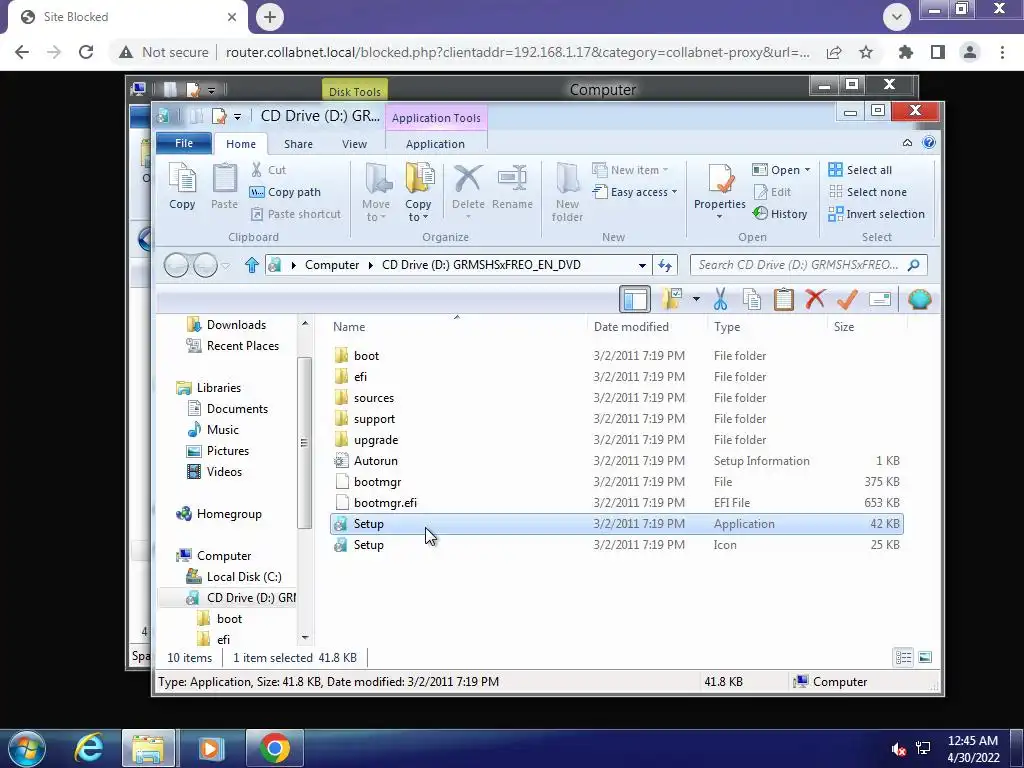Select the Setup icon file row
This screenshot has width=1024, height=768.
click(x=616, y=545)
